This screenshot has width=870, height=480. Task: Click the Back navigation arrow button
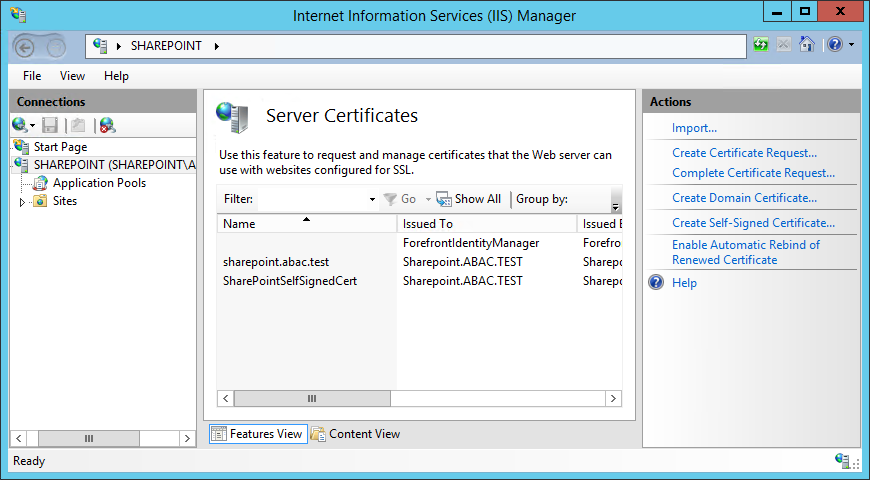[x=25, y=48]
